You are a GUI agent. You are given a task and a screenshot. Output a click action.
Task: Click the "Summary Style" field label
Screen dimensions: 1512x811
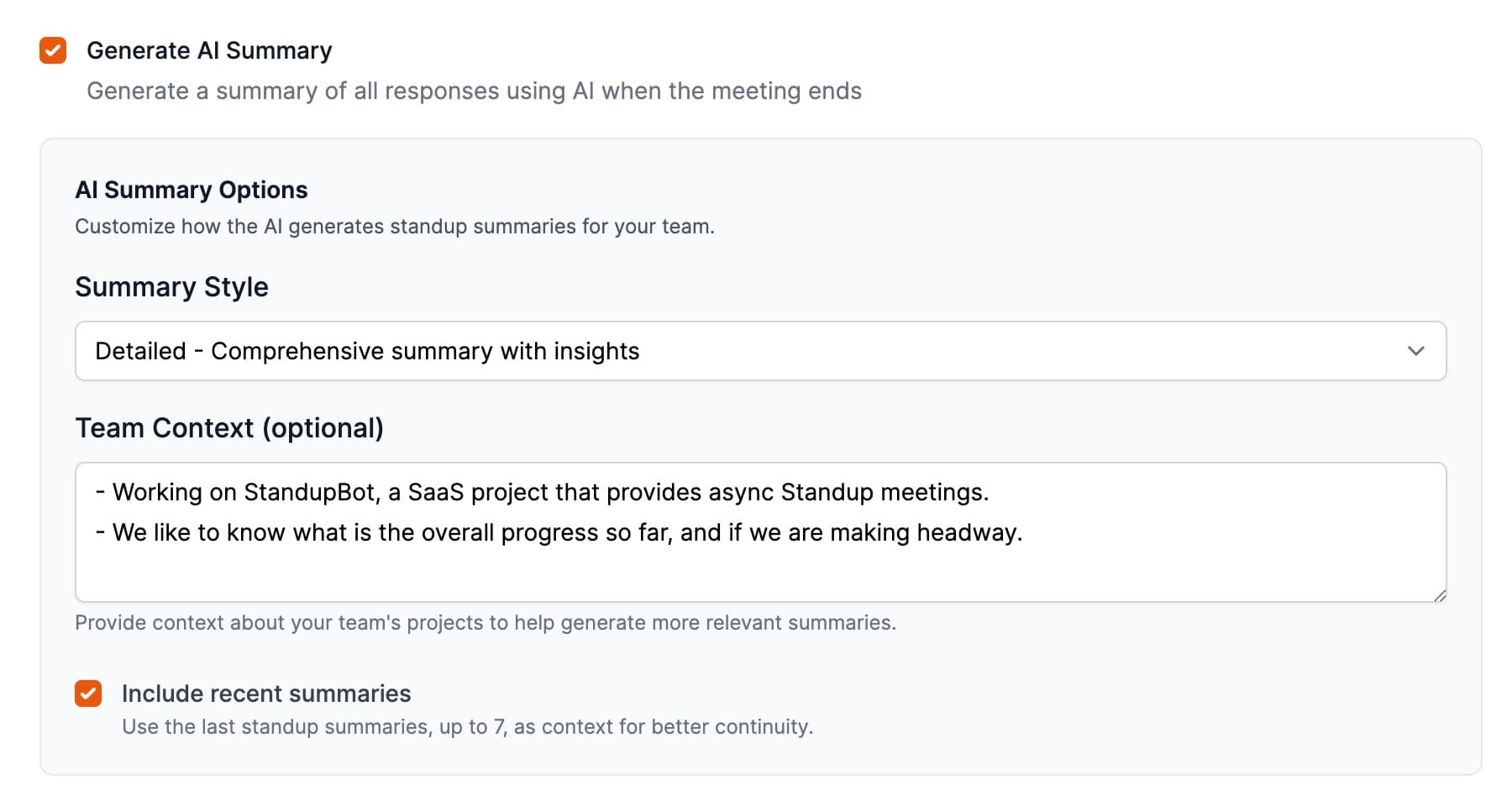171,287
